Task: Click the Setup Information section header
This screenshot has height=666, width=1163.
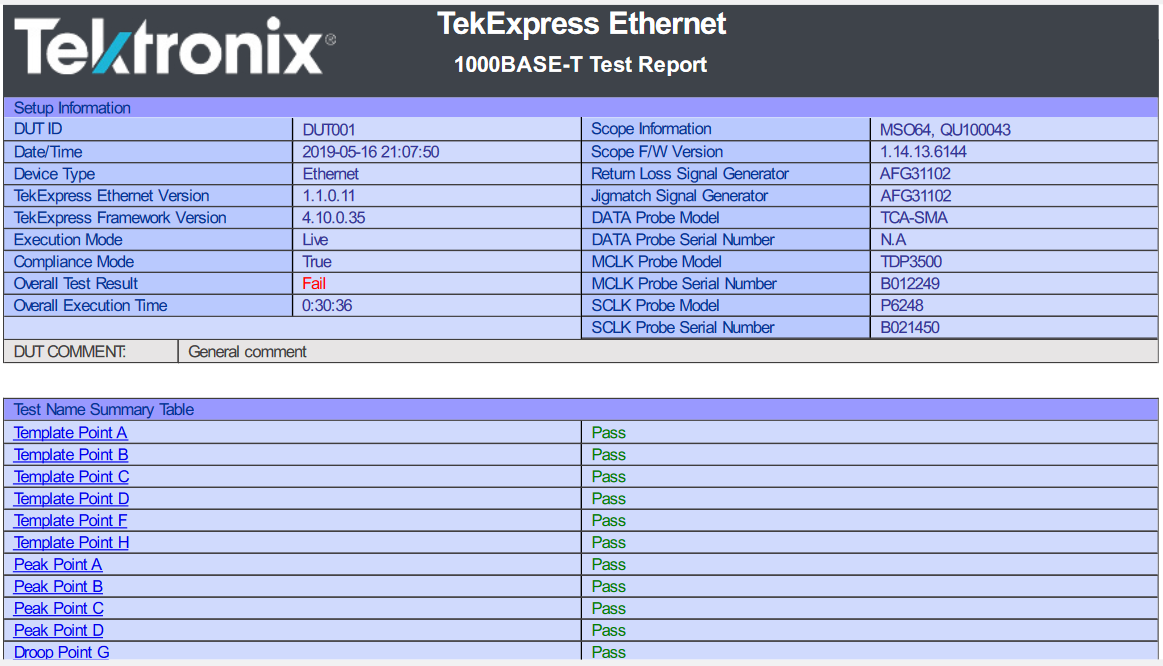Action: [x=72, y=108]
